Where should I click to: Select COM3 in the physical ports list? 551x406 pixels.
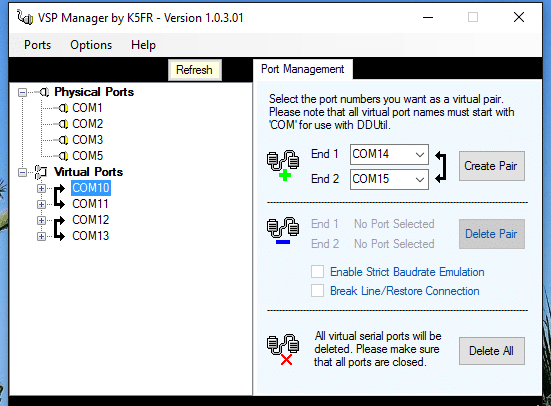point(87,140)
